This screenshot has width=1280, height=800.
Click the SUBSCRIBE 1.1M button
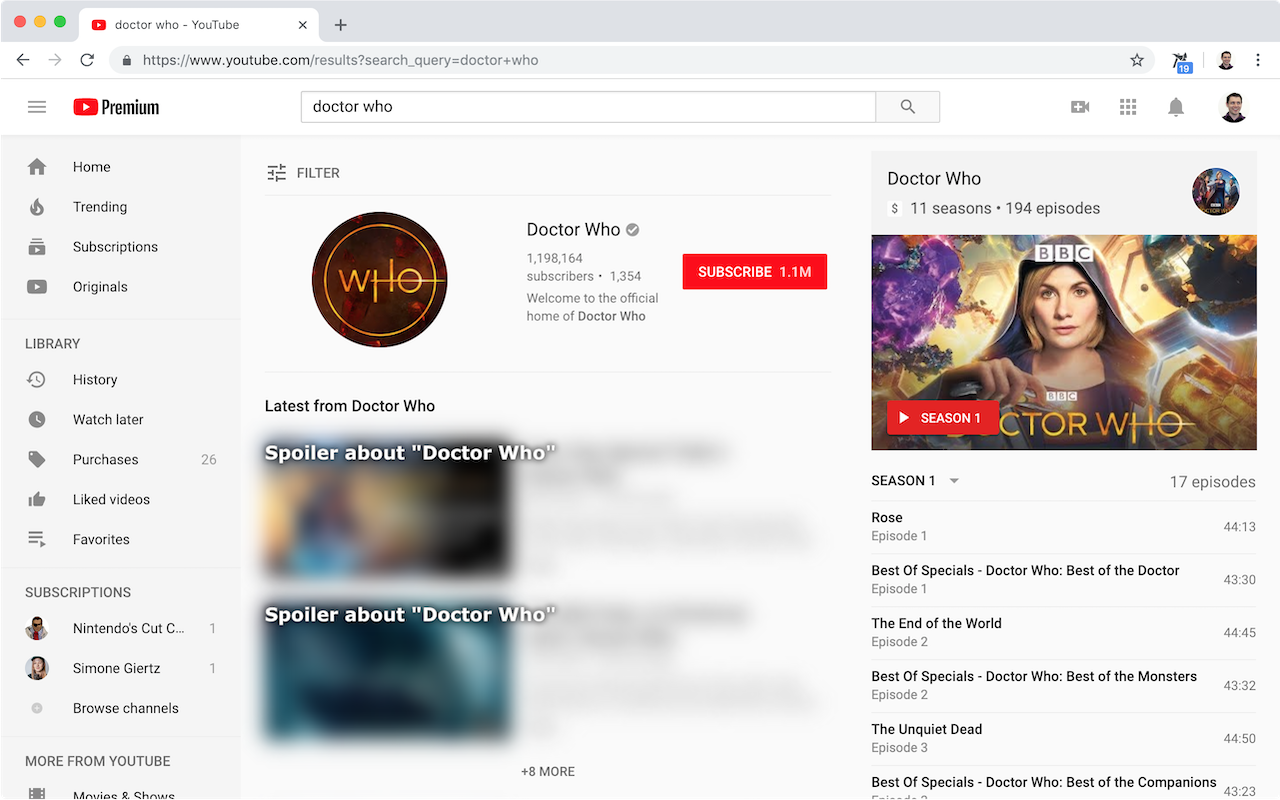pyautogui.click(x=755, y=272)
